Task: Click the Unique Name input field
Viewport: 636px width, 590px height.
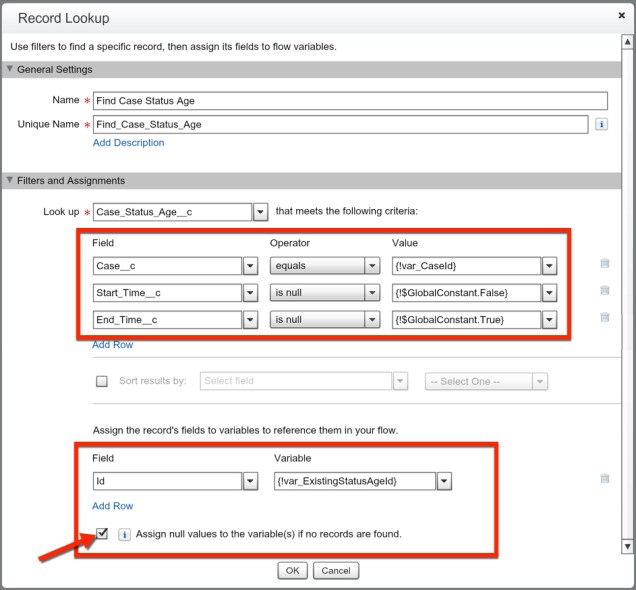Action: pyautogui.click(x=340, y=124)
